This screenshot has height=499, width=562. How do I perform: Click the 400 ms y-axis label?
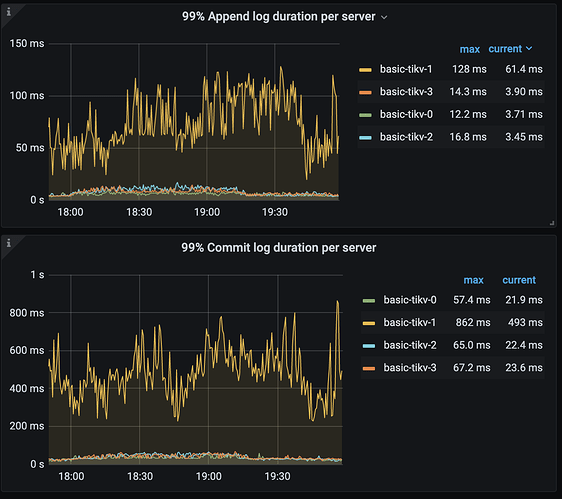pyautogui.click(x=27, y=388)
